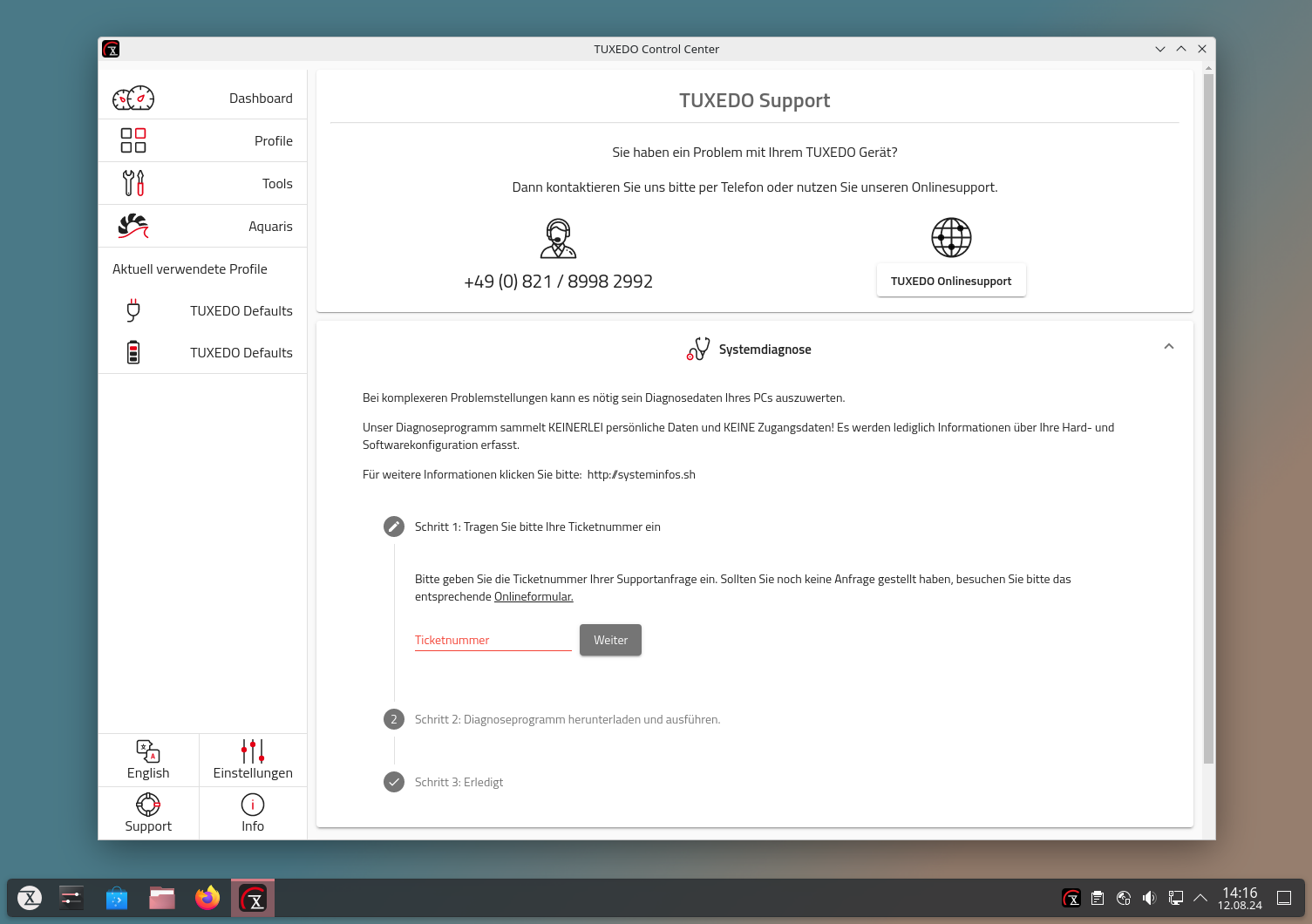
Task: Click the phone support agent icon
Action: coord(558,238)
